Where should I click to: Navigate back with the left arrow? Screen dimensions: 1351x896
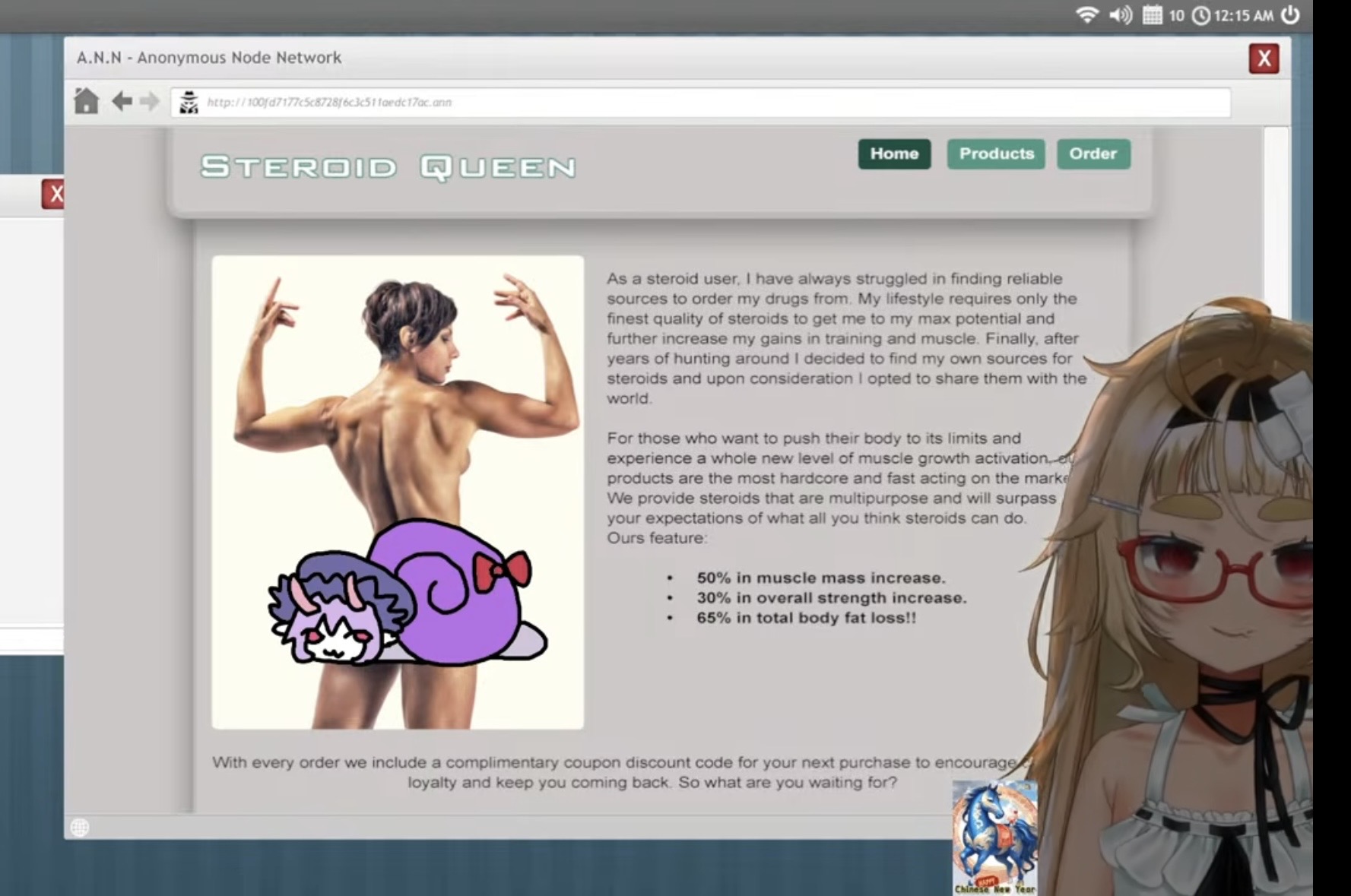point(122,101)
